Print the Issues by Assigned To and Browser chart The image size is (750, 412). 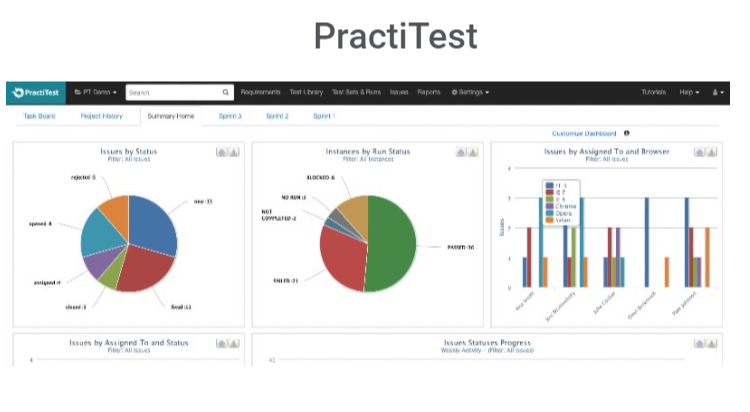(699, 152)
